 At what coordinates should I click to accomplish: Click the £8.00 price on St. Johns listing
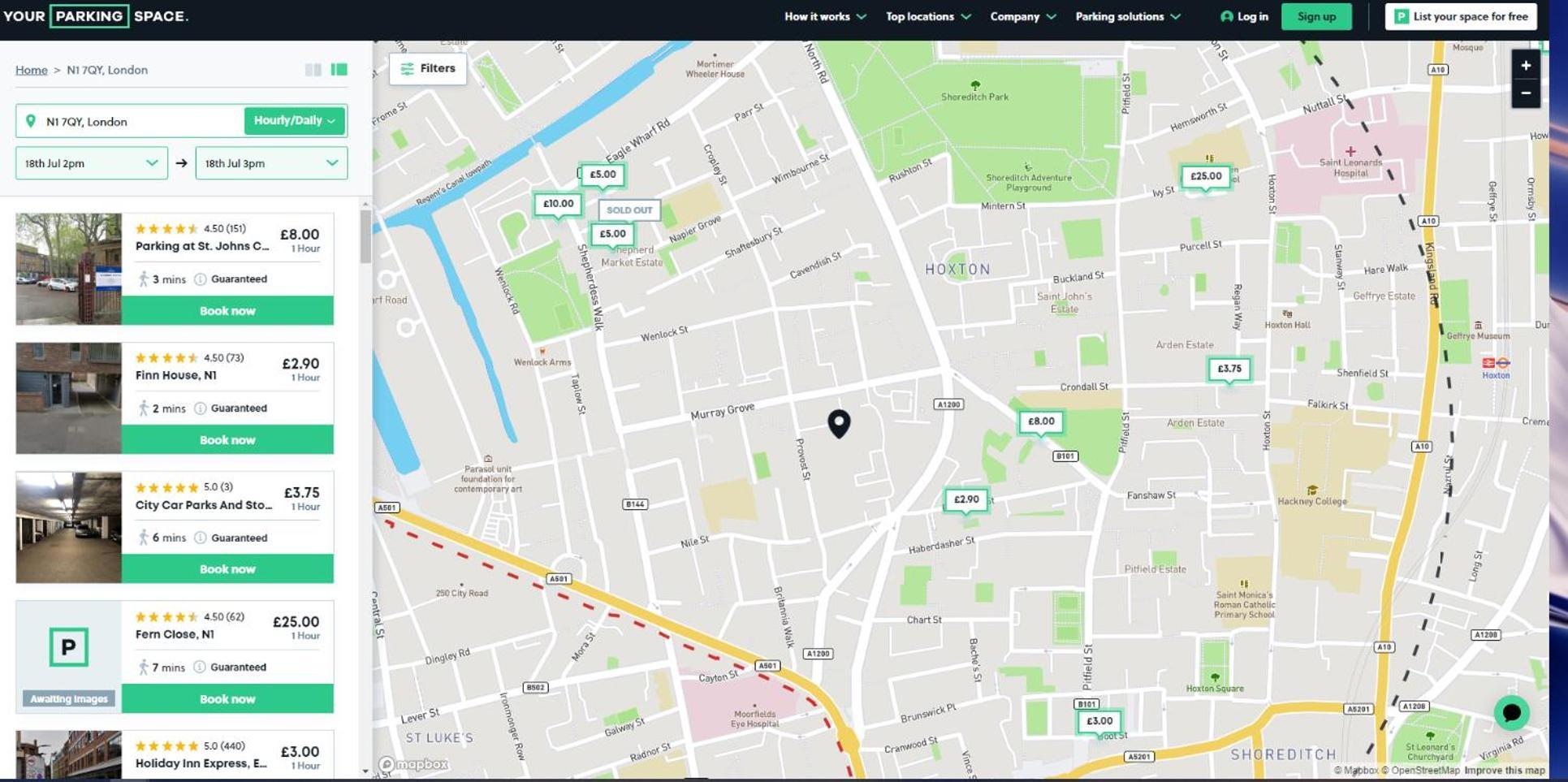point(300,235)
